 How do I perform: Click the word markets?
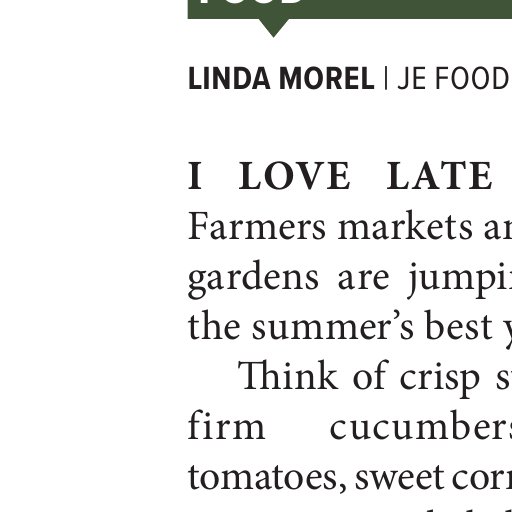tap(405, 227)
